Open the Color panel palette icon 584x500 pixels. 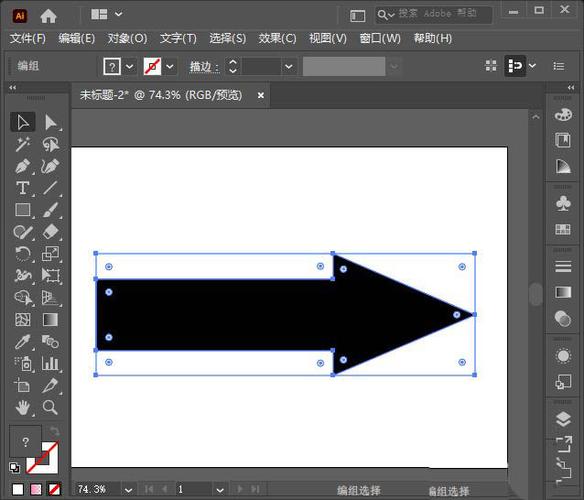pyautogui.click(x=563, y=115)
